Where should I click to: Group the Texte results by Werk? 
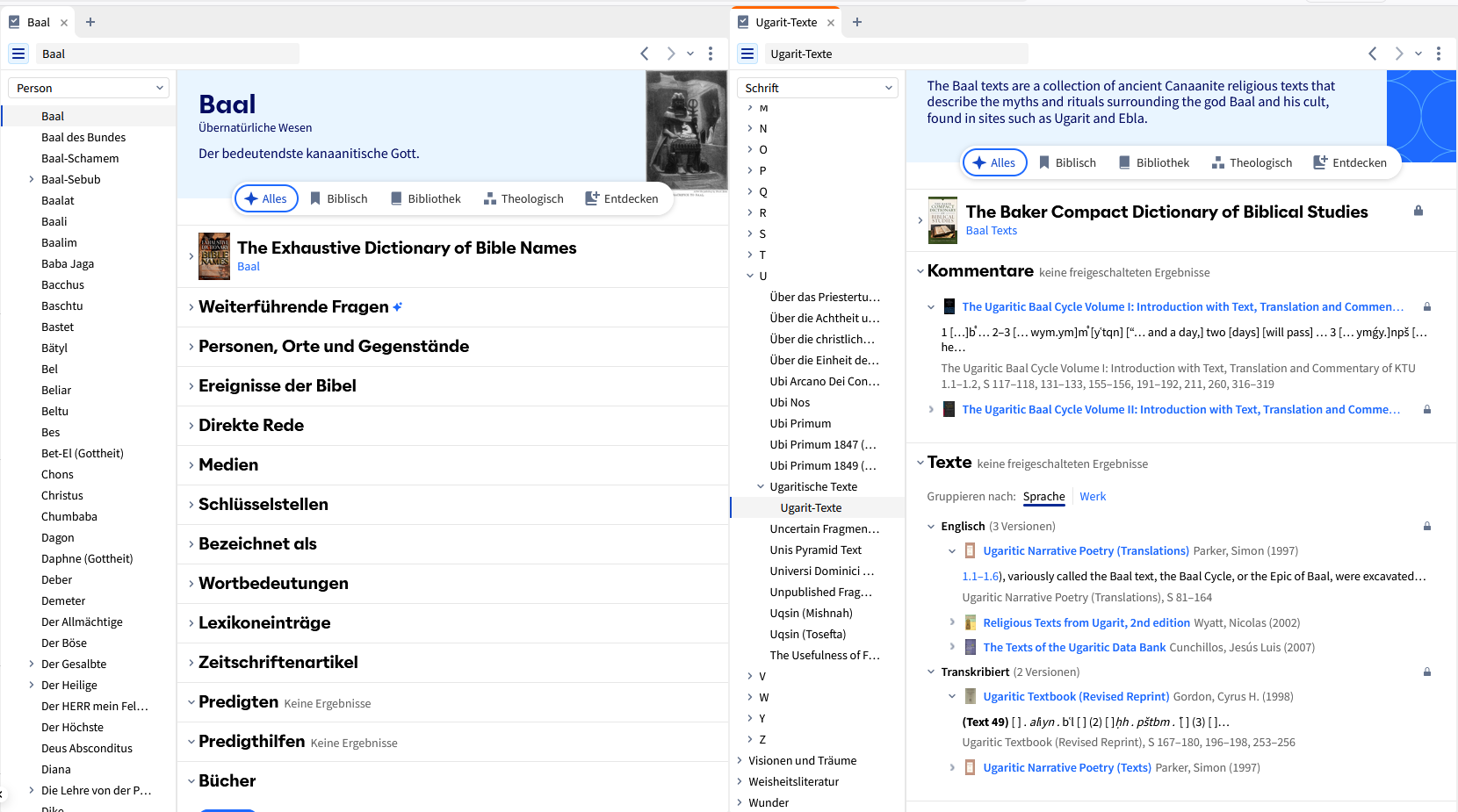[1093, 496]
